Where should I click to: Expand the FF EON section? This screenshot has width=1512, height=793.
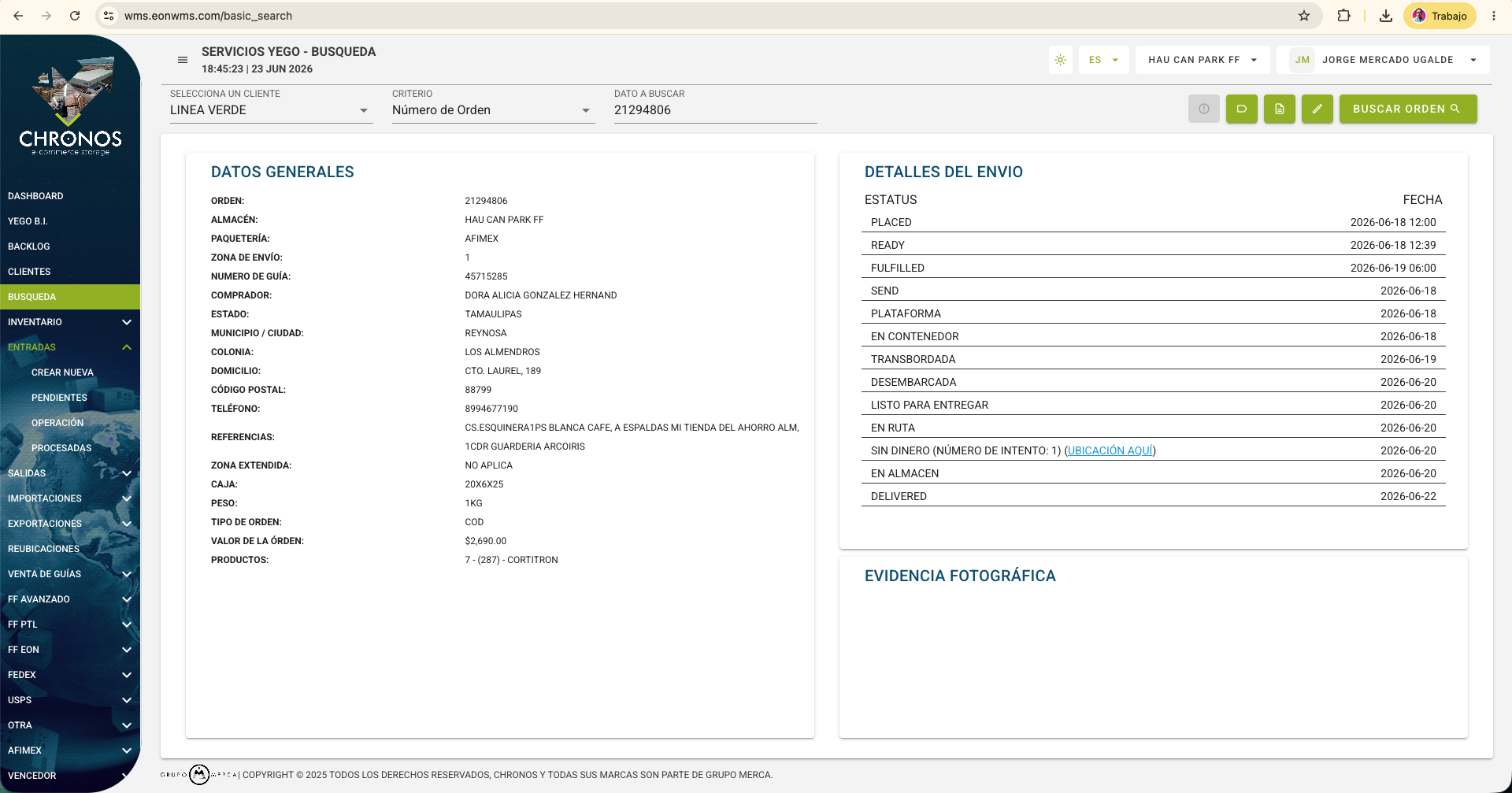[x=70, y=650]
